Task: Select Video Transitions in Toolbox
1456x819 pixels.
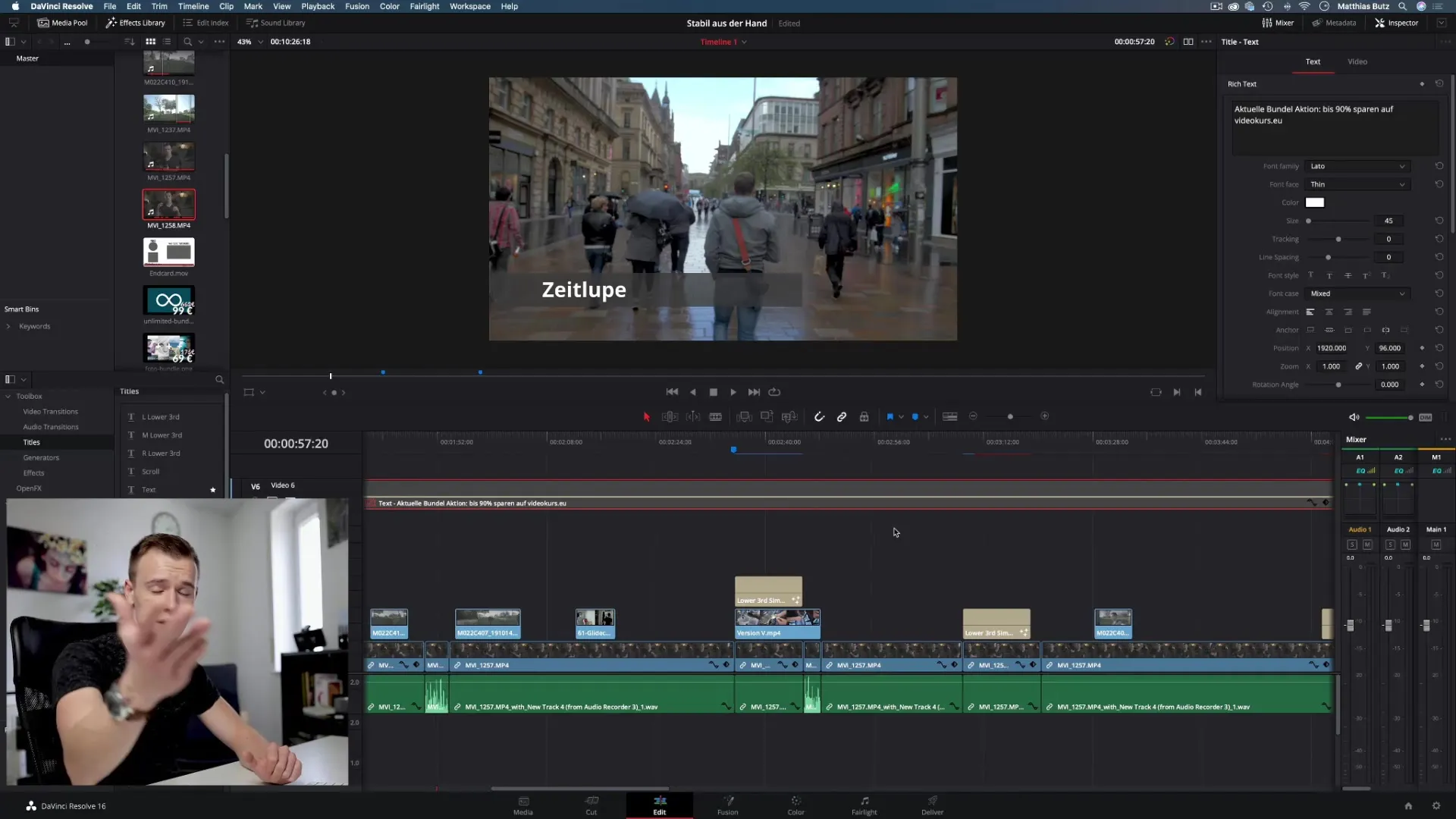Action: coord(50,412)
